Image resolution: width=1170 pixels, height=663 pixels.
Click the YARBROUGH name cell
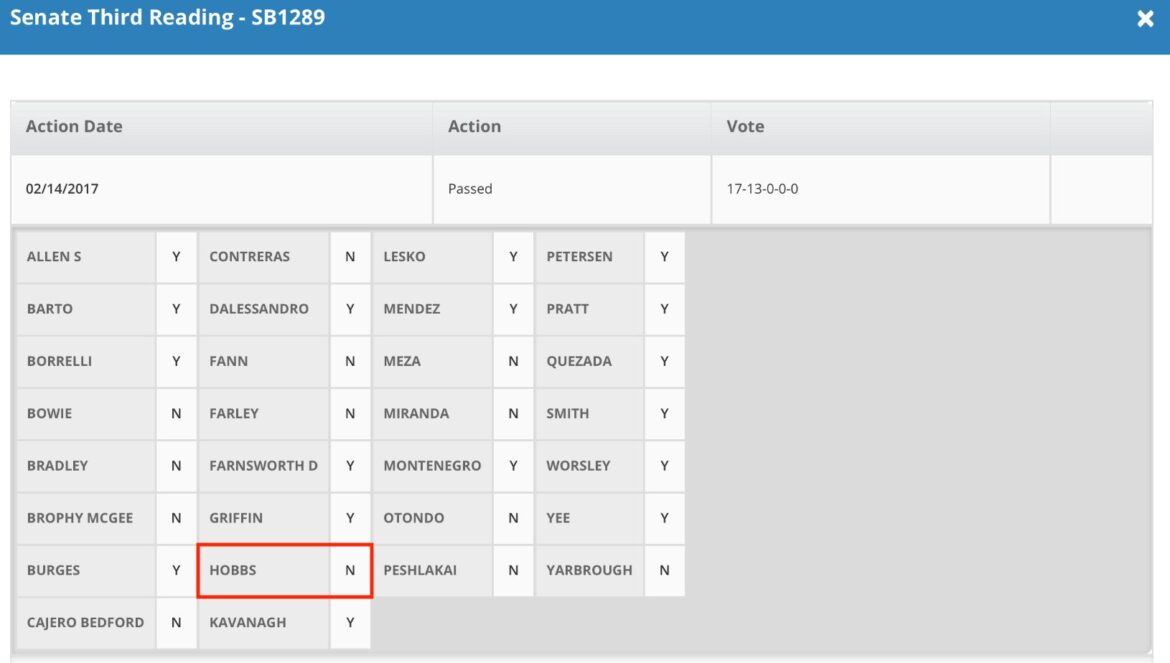point(589,571)
